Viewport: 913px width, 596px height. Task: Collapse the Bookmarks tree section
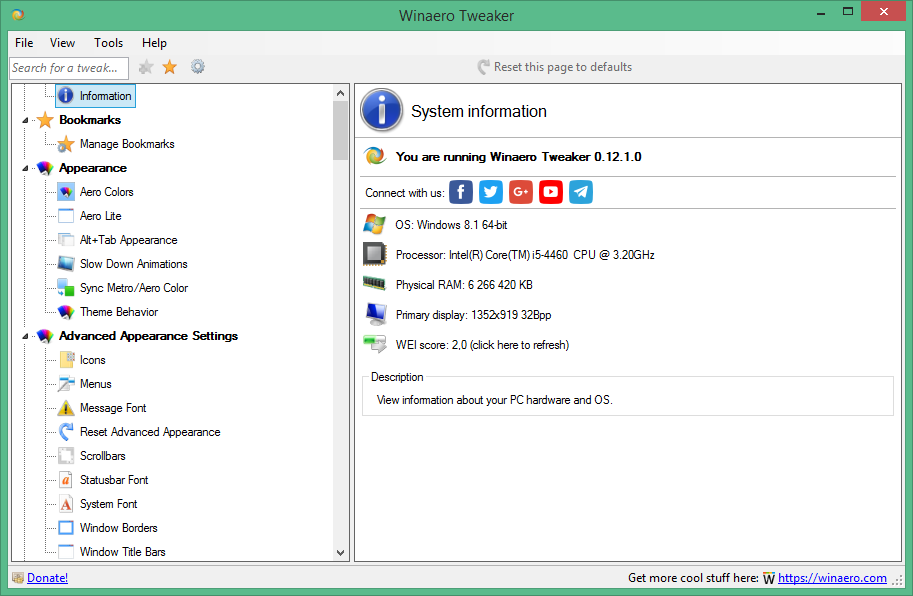coord(26,121)
